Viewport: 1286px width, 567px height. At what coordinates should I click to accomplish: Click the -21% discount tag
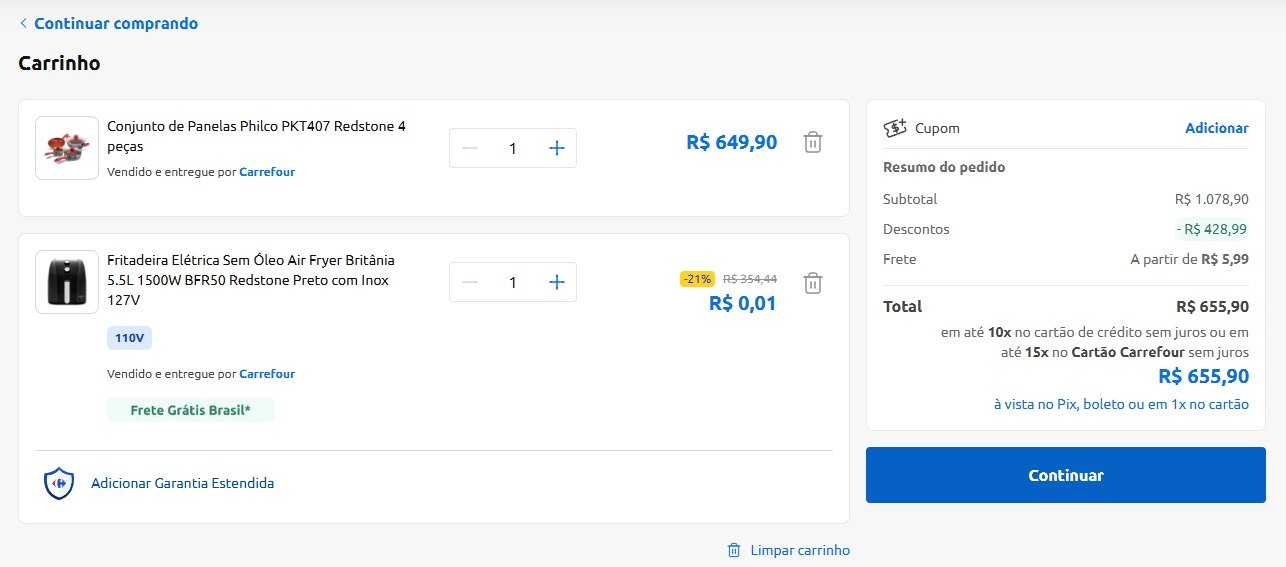(x=697, y=279)
